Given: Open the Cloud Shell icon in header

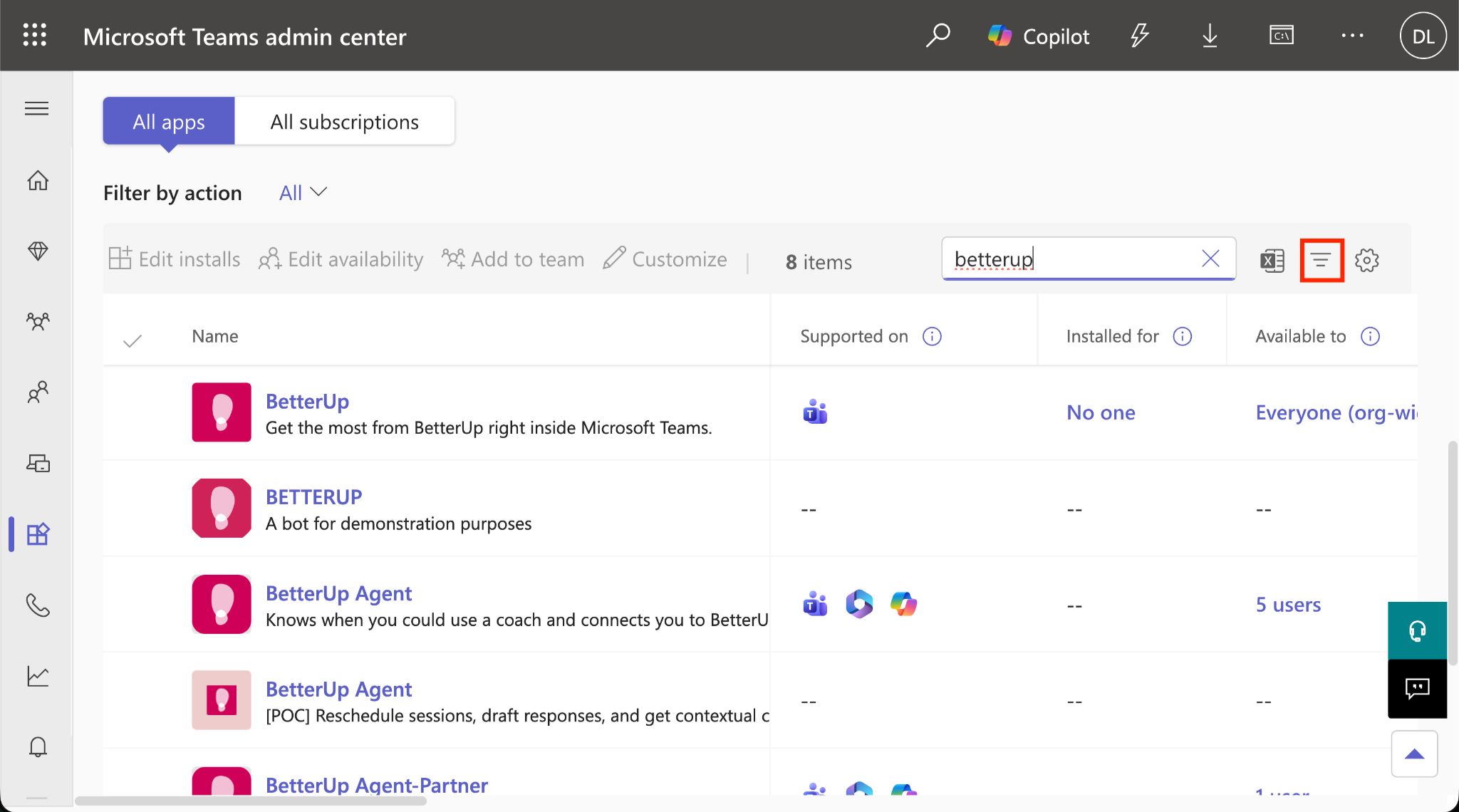Looking at the screenshot, I should [x=1282, y=35].
